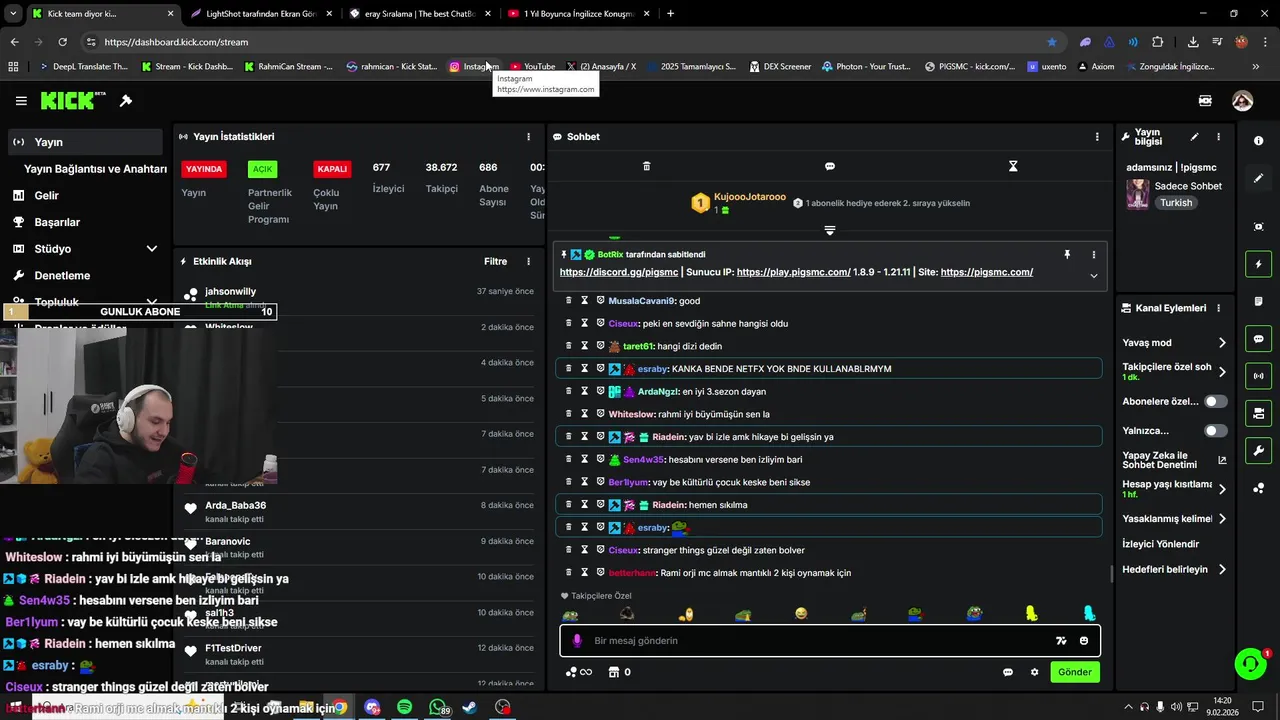This screenshot has width=1280, height=720.
Task: Click İzleyici Yönlendir
Action: point(1161,544)
